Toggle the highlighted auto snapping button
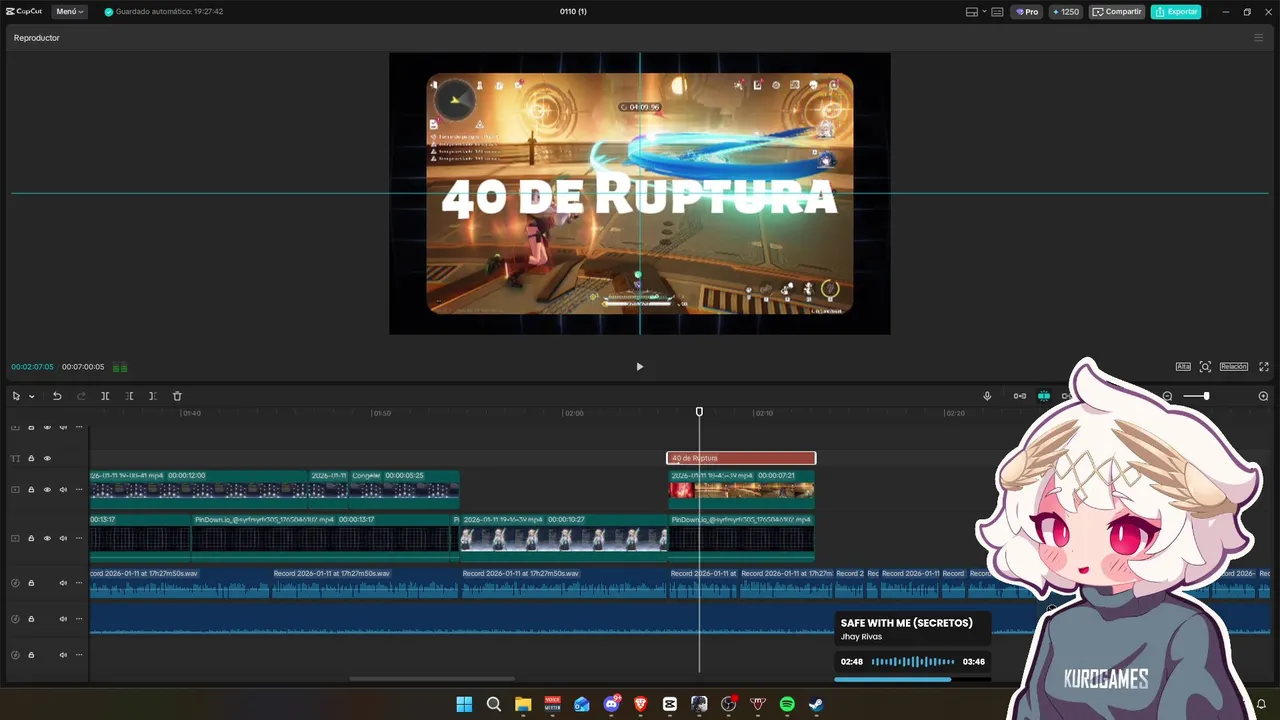Image resolution: width=1280 pixels, height=720 pixels. click(x=1043, y=396)
